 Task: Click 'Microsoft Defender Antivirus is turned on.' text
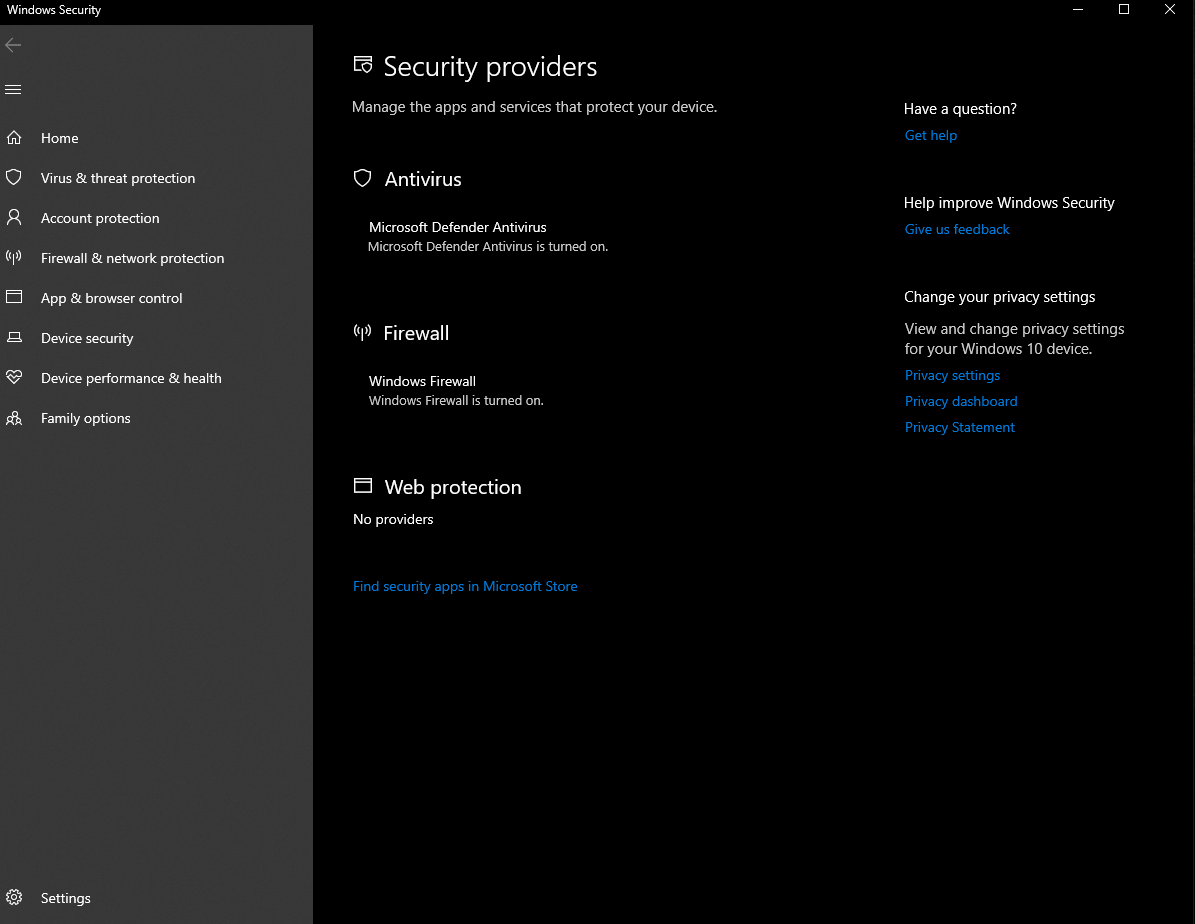pyautogui.click(x=488, y=246)
